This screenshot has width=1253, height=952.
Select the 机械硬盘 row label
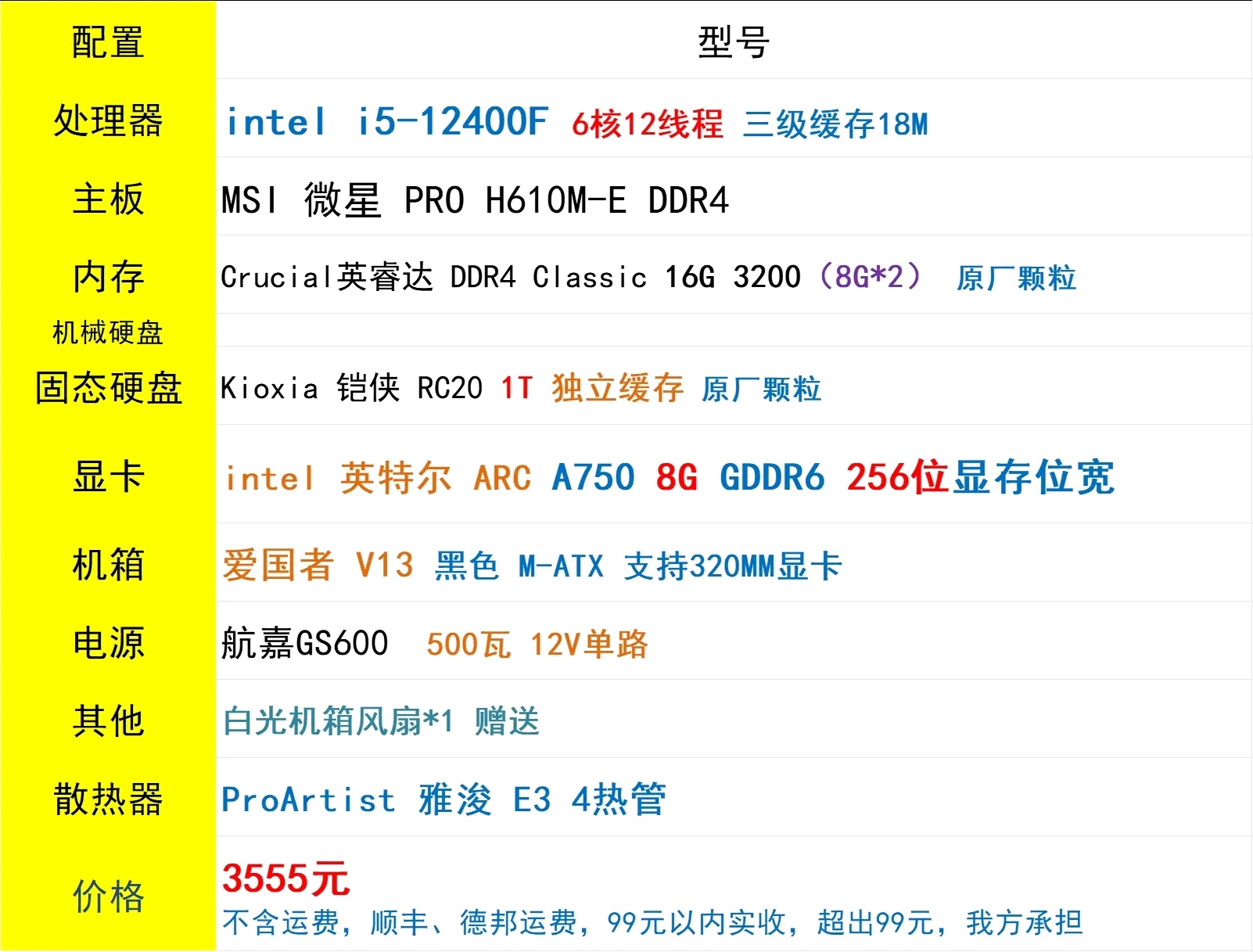point(108,332)
